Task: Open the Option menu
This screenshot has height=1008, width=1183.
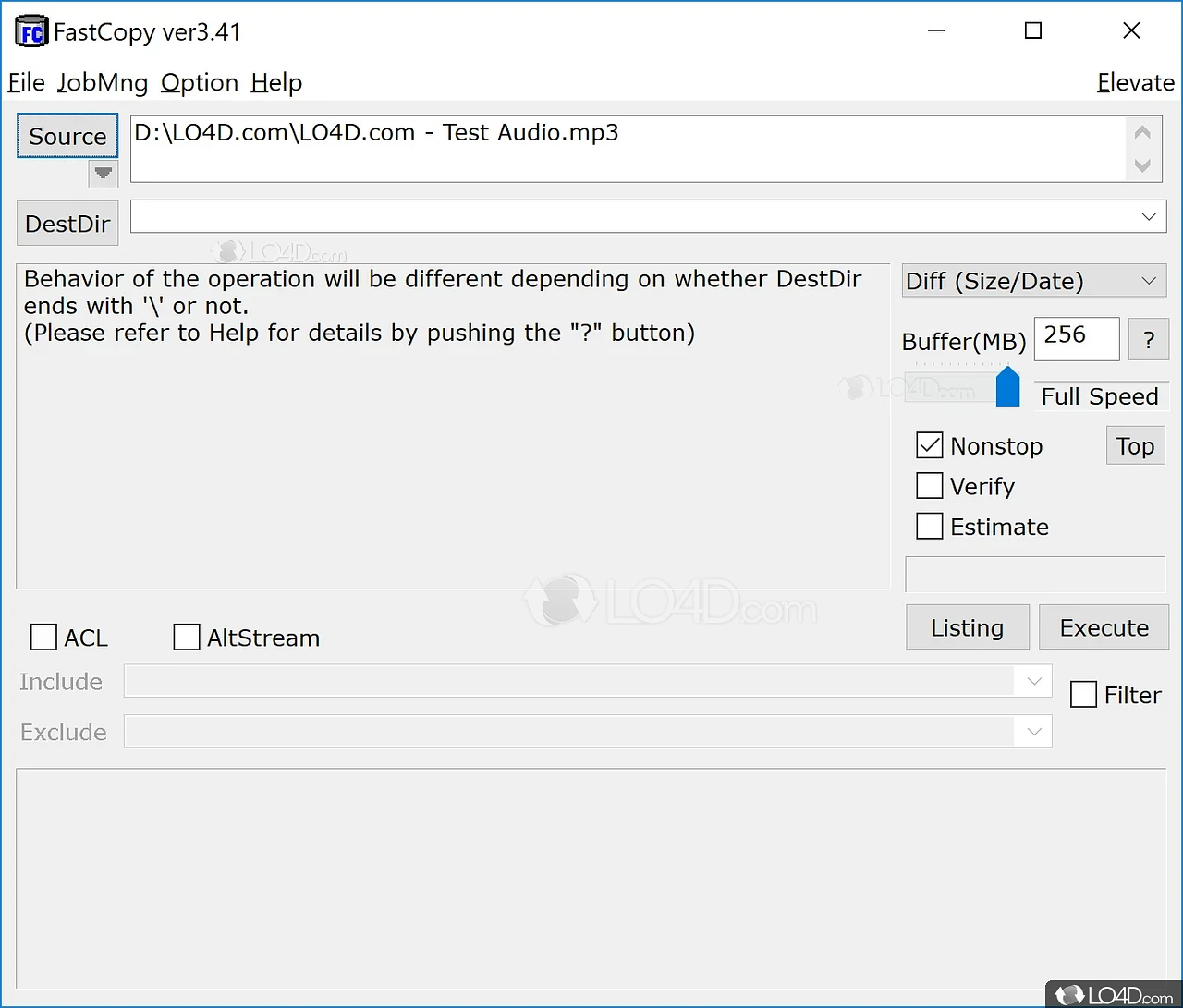Action: click(200, 83)
